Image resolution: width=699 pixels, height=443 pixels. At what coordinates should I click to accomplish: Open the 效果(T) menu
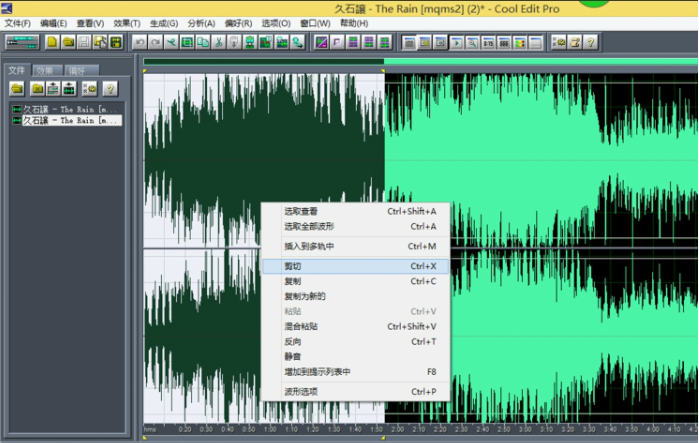[x=127, y=23]
